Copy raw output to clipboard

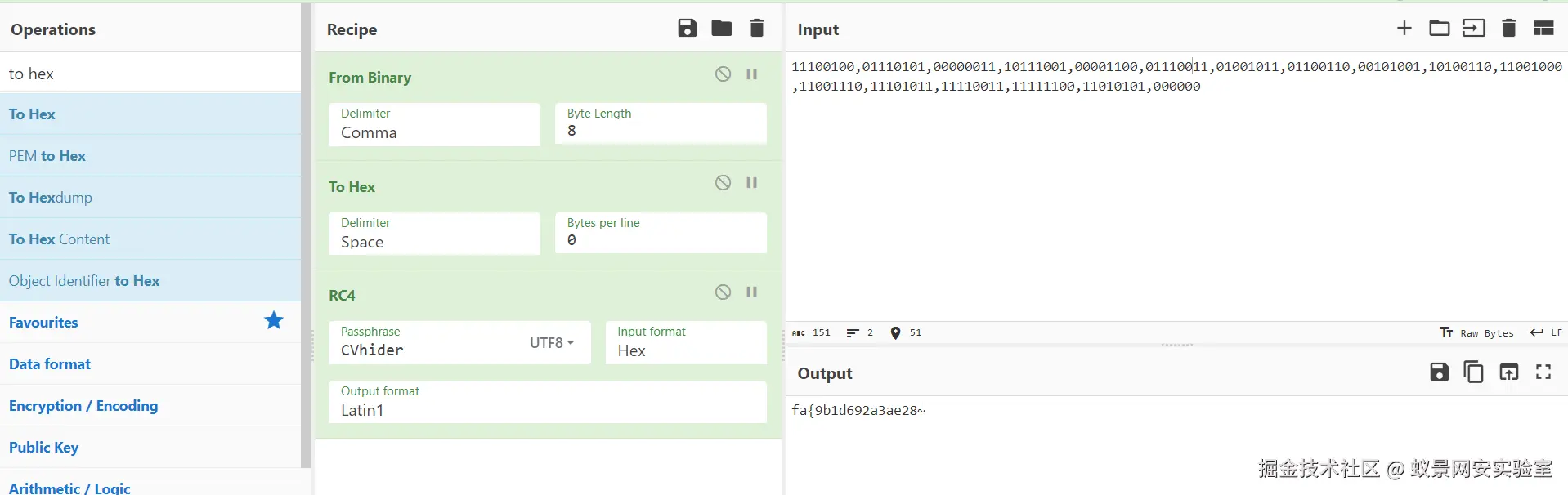tap(1473, 372)
